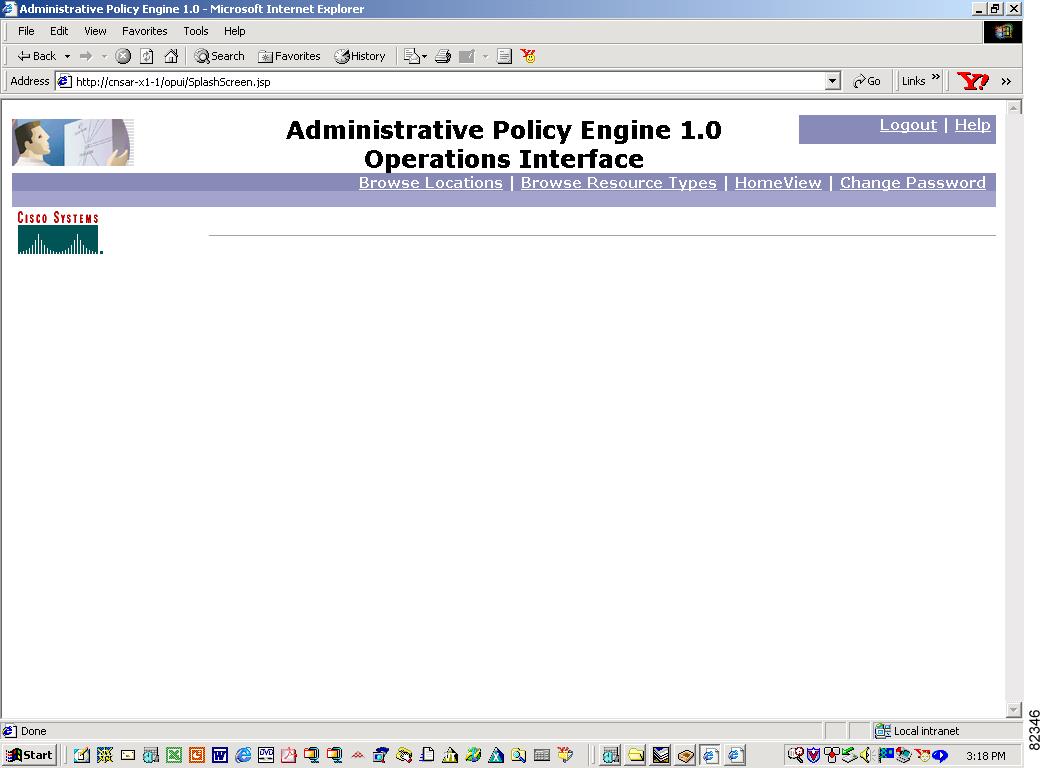
Task: Click the Windows logo throbber icon
Action: click(x=1003, y=31)
